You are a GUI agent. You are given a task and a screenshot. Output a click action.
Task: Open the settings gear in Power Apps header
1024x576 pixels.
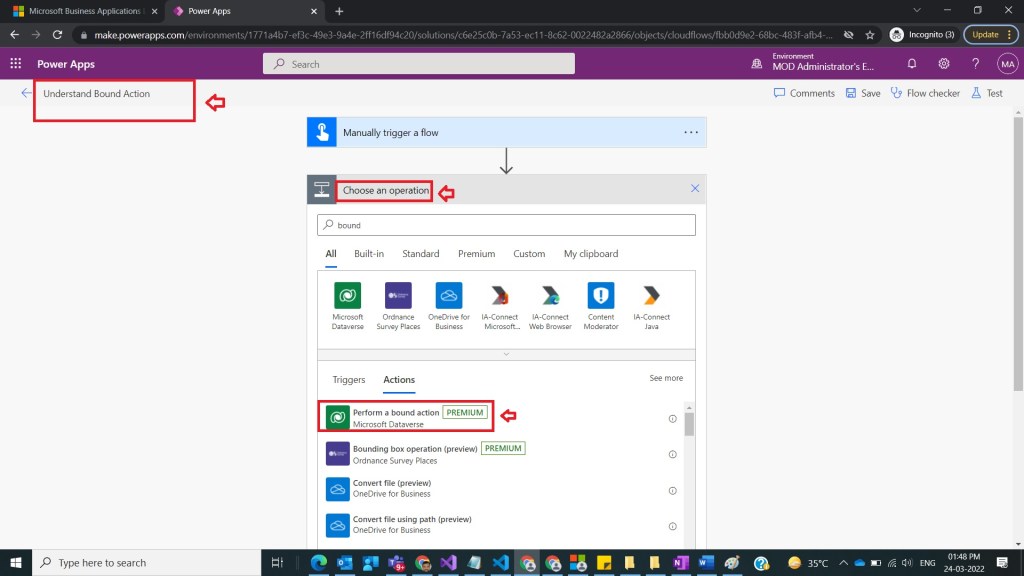coord(944,63)
